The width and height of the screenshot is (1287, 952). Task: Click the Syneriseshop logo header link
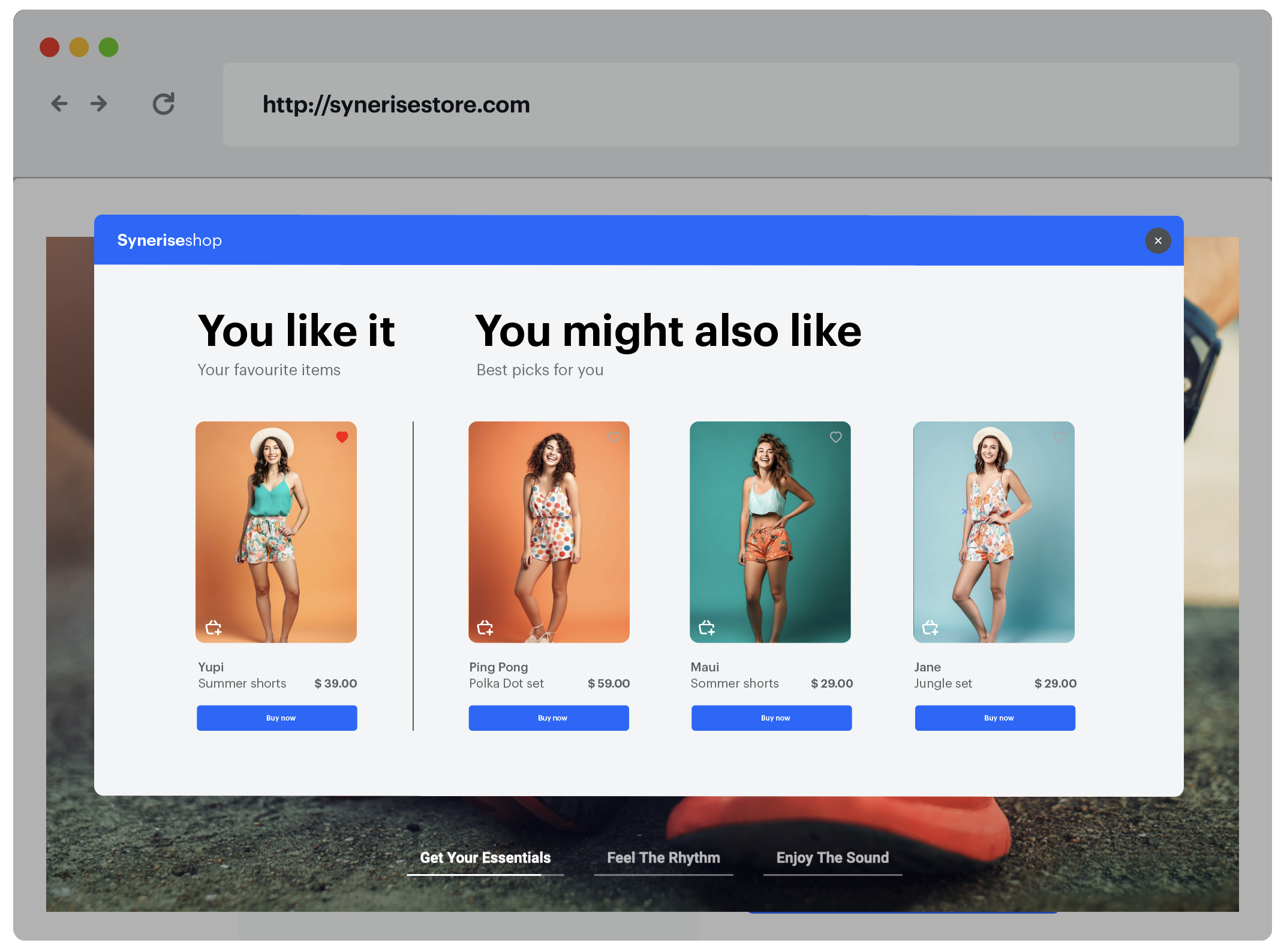coord(170,239)
